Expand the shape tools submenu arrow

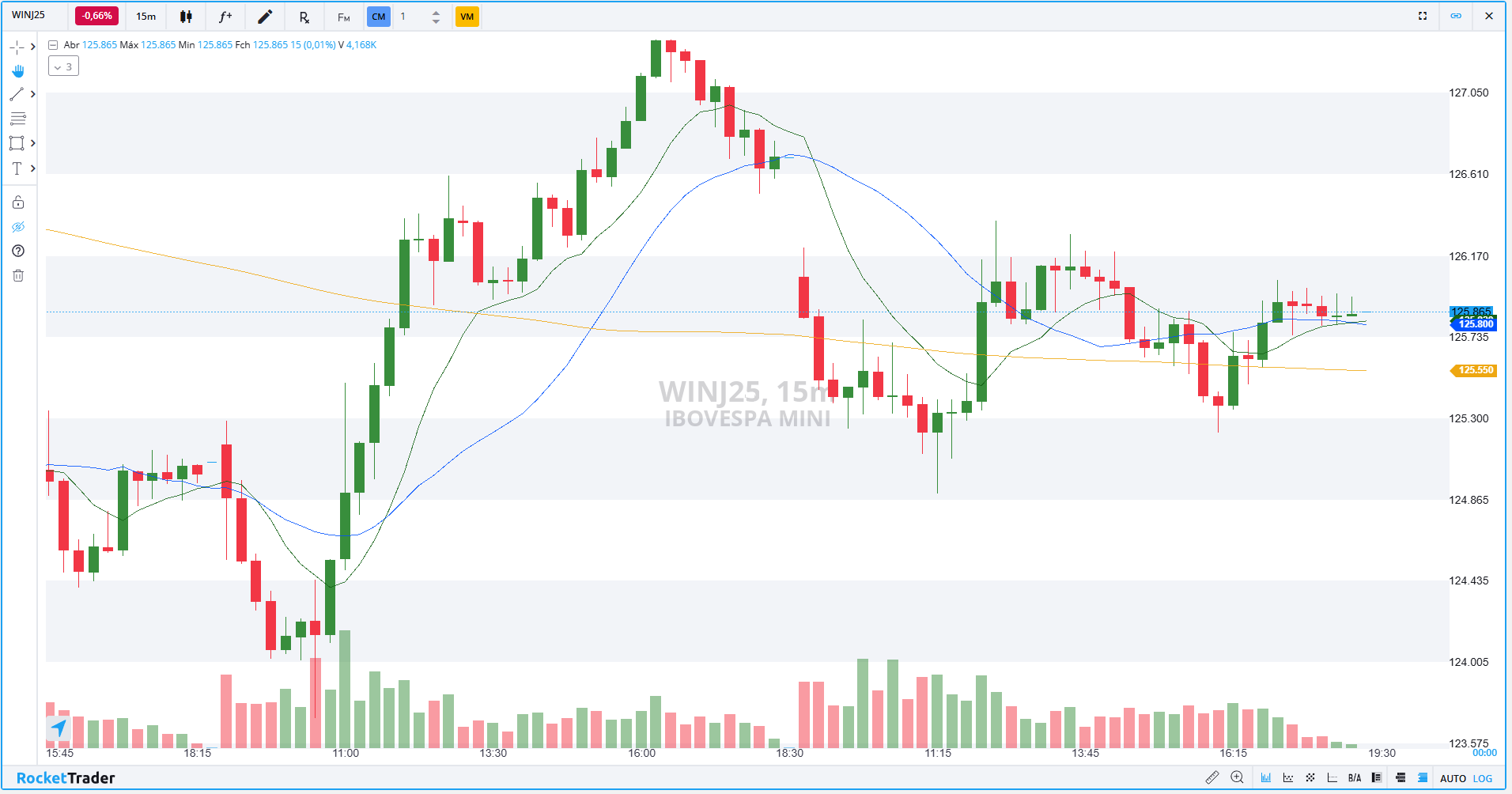point(32,143)
